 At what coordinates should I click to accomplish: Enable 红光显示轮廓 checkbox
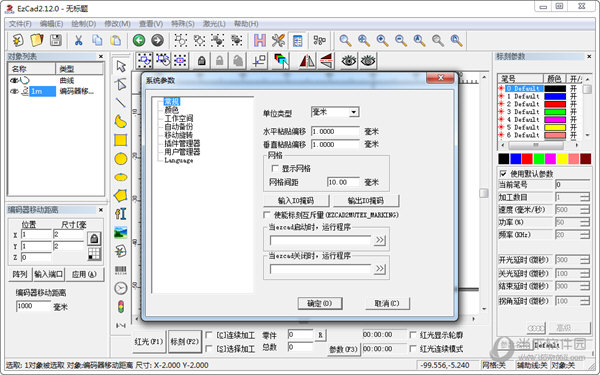point(413,335)
